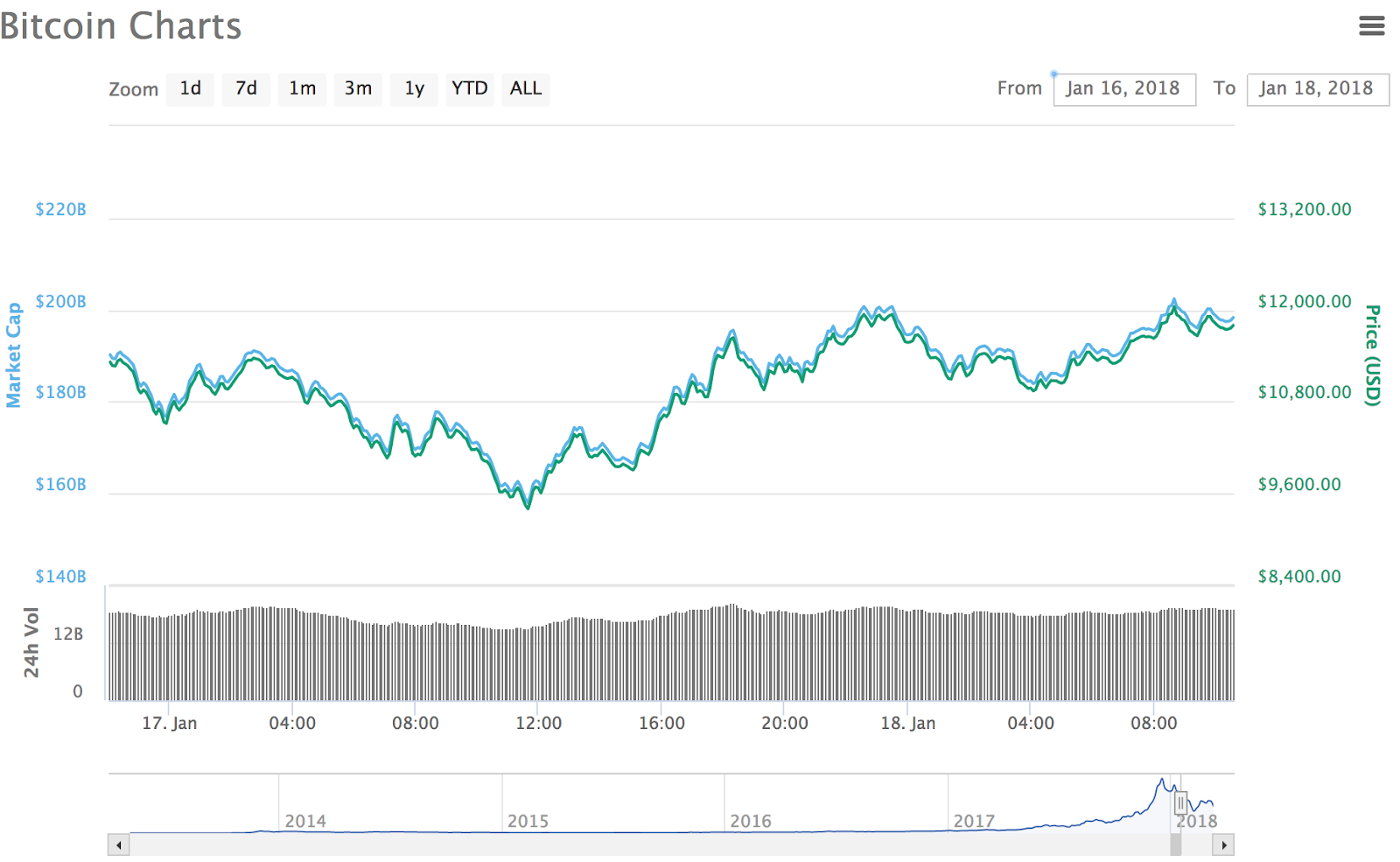Open the To date field showing Jan 18, 2018
This screenshot has height=862, width=1400.
point(1318,88)
